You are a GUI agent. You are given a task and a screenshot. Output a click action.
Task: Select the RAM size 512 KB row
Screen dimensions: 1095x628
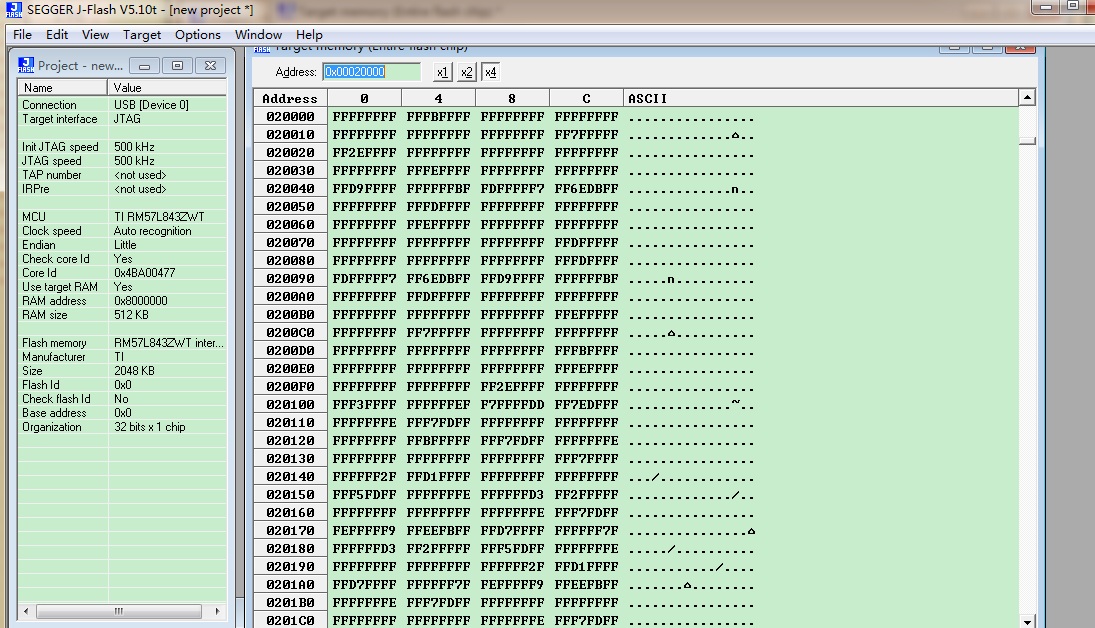122,314
